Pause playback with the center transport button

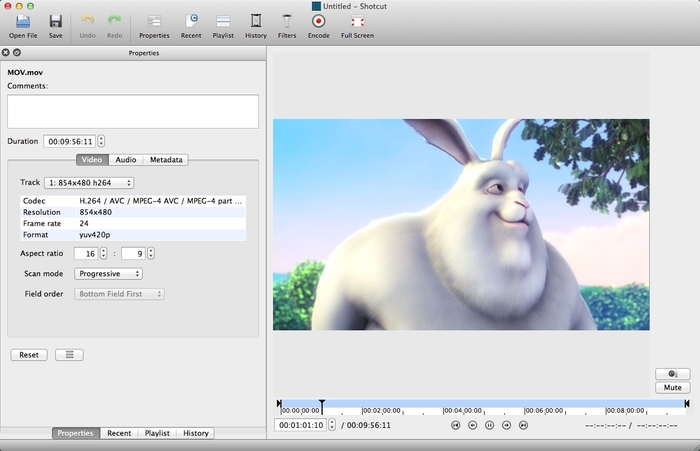point(490,425)
